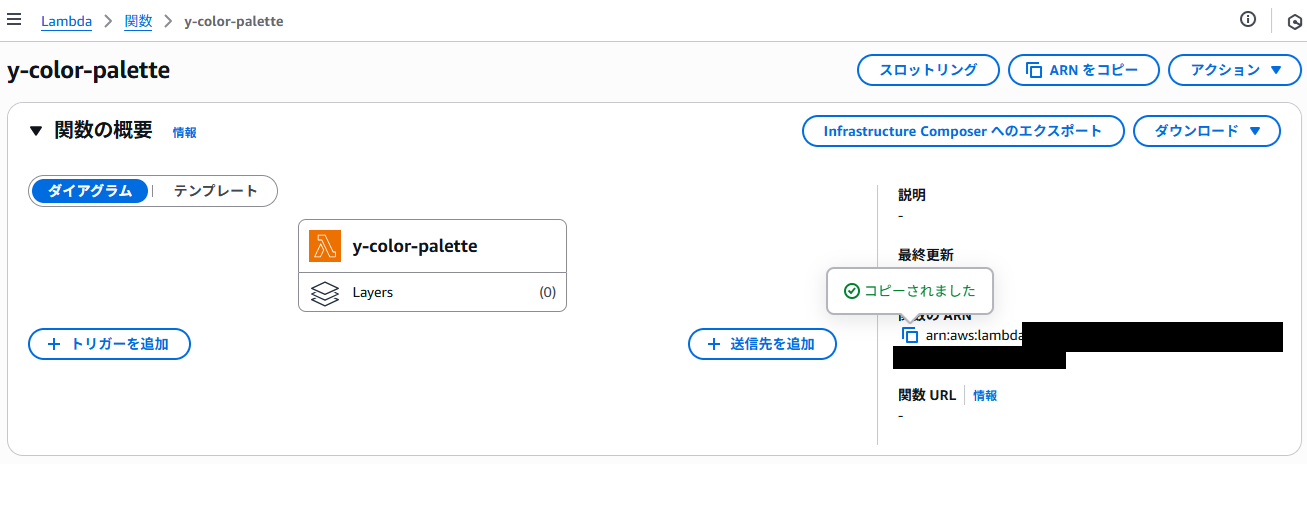Click トリガーを追加 button
1307x505 pixels.
click(x=109, y=344)
